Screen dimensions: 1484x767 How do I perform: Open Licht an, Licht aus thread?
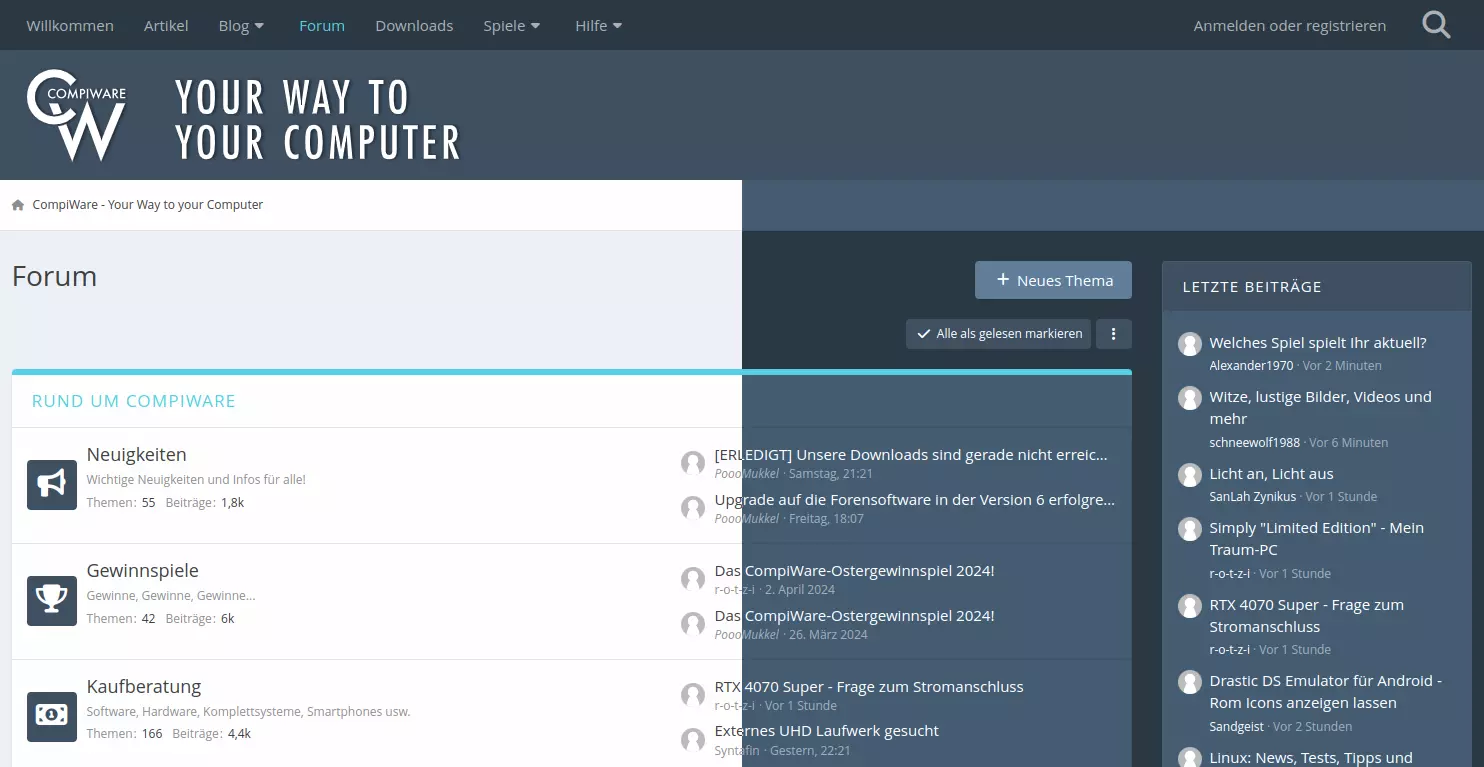click(x=1271, y=474)
